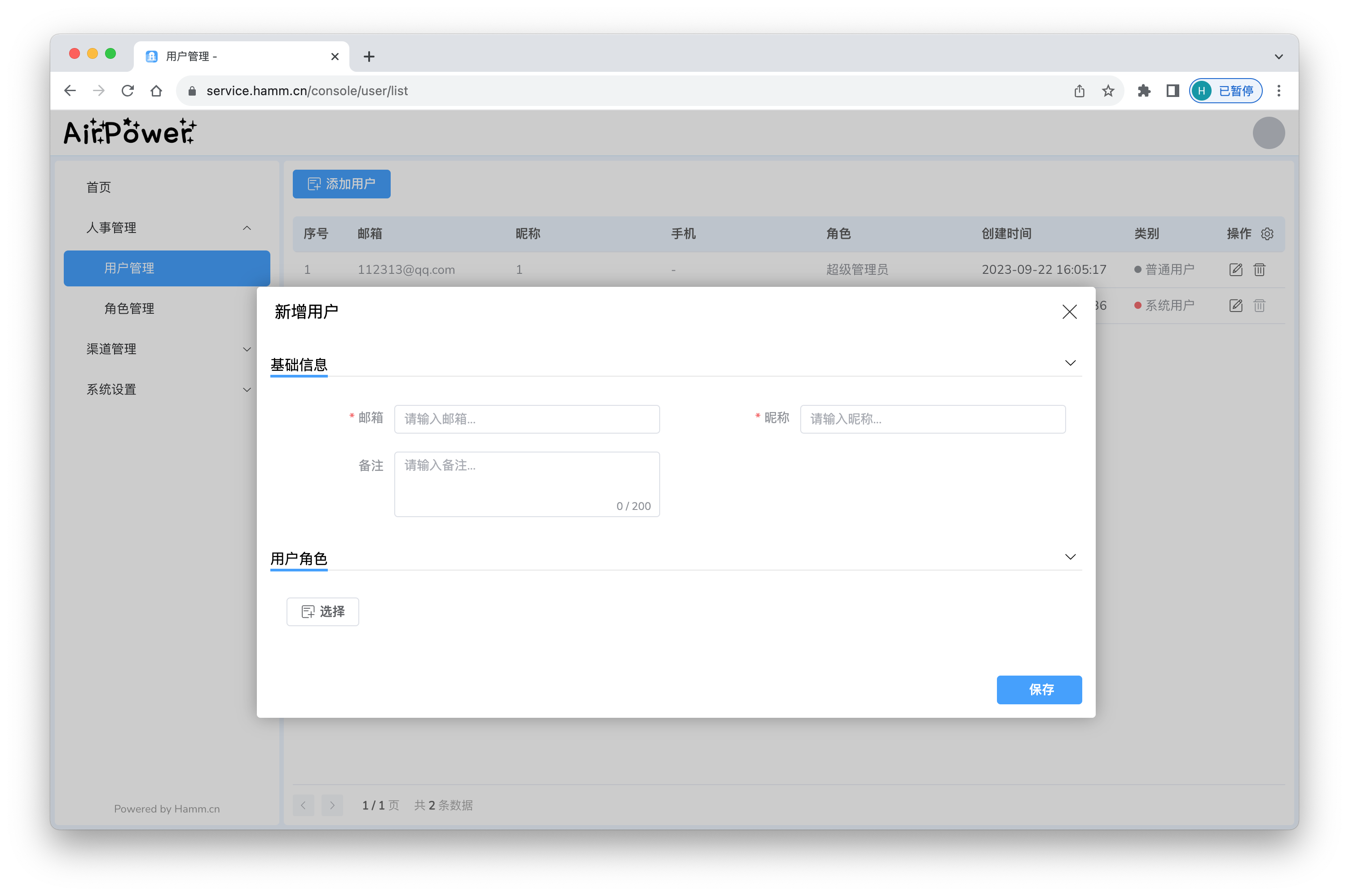The image size is (1349, 896).
Task: Open table column settings gear icon
Action: point(1267,234)
